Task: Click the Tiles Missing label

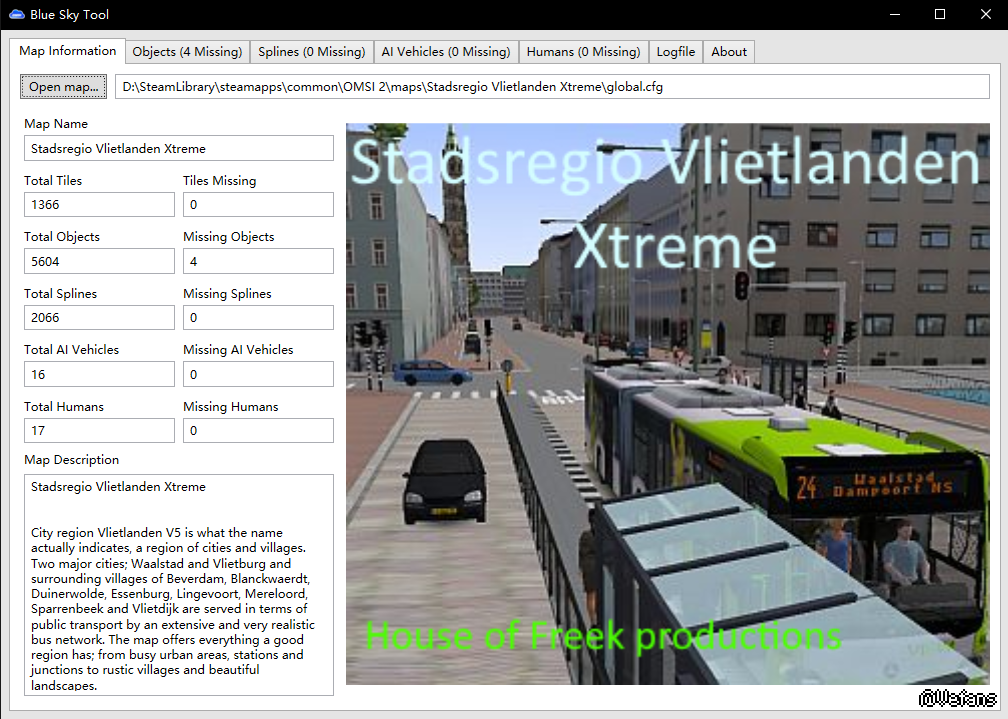Action: [x=220, y=181]
